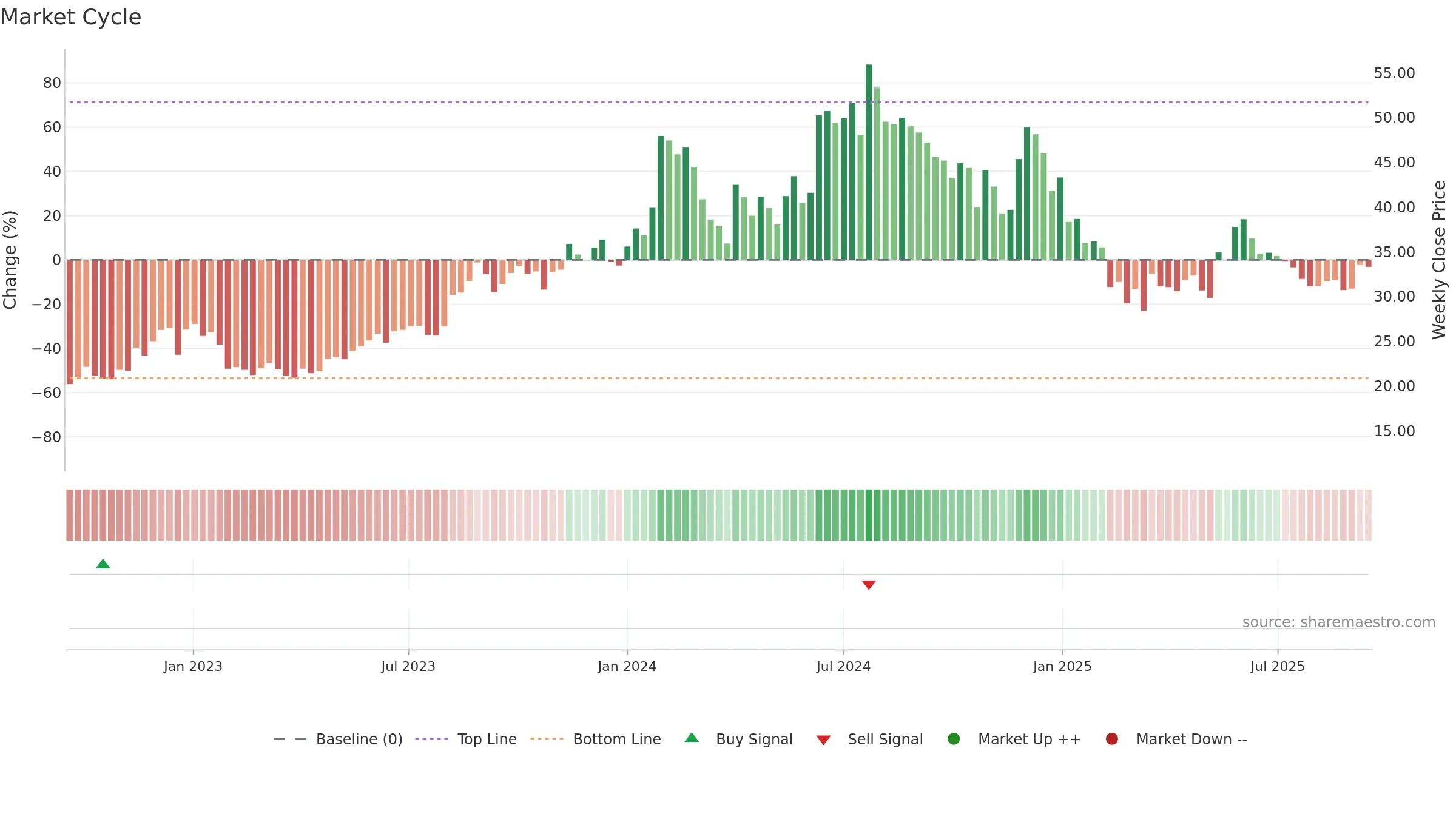Image resolution: width=1456 pixels, height=819 pixels.
Task: Toggle the Sell Signal legend entry
Action: [869, 739]
